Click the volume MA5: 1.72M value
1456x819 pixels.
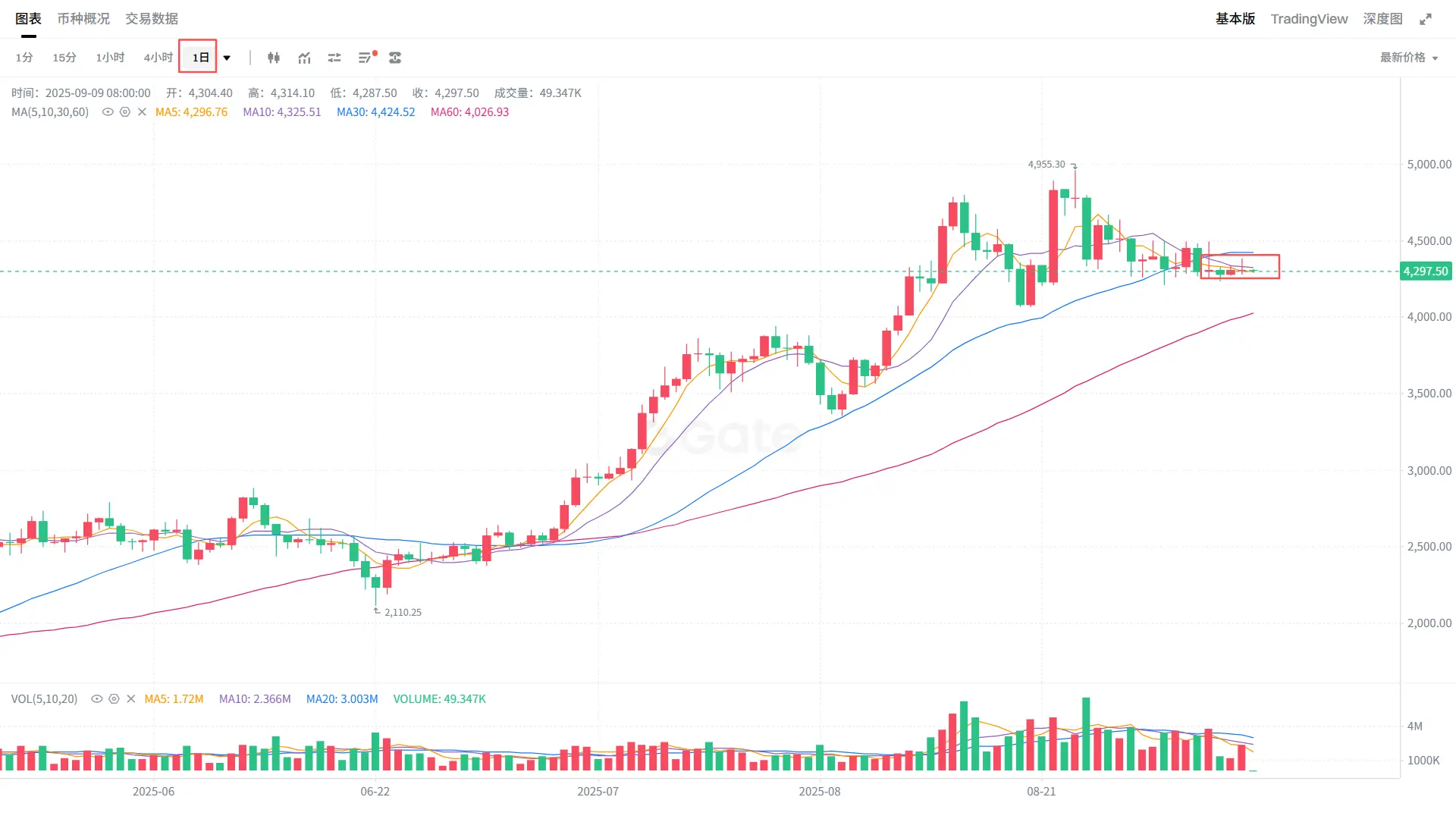click(x=174, y=699)
